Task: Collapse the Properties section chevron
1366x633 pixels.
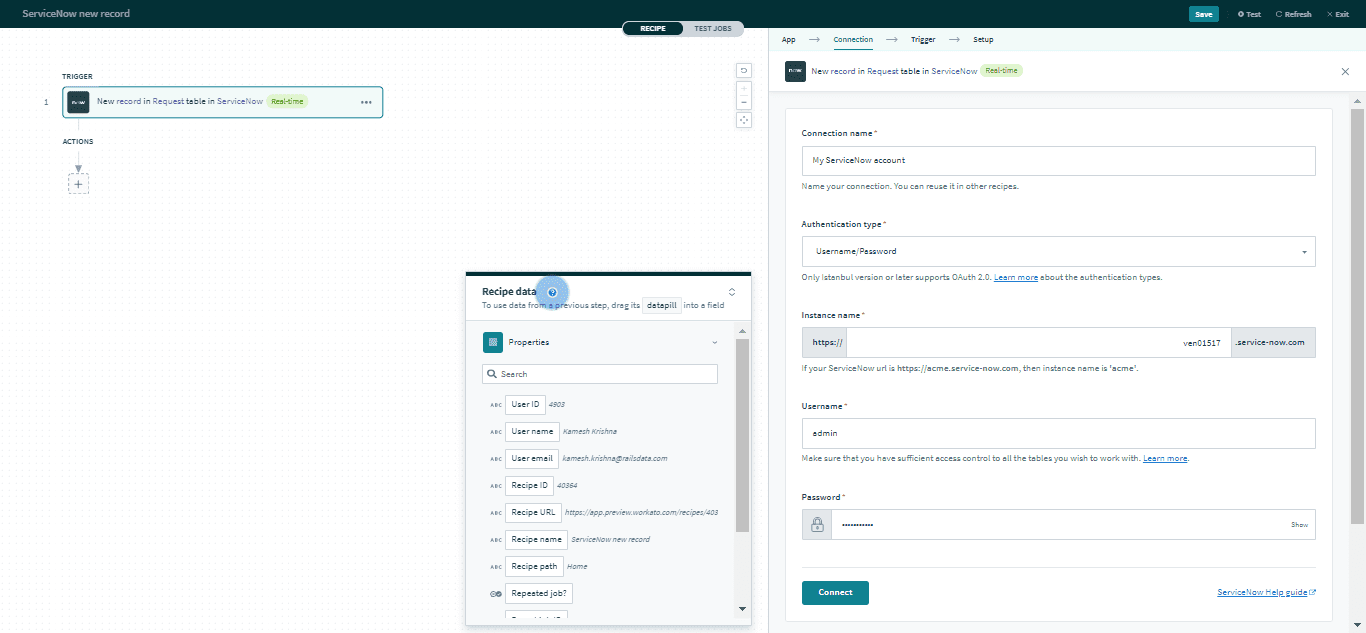Action: [714, 342]
